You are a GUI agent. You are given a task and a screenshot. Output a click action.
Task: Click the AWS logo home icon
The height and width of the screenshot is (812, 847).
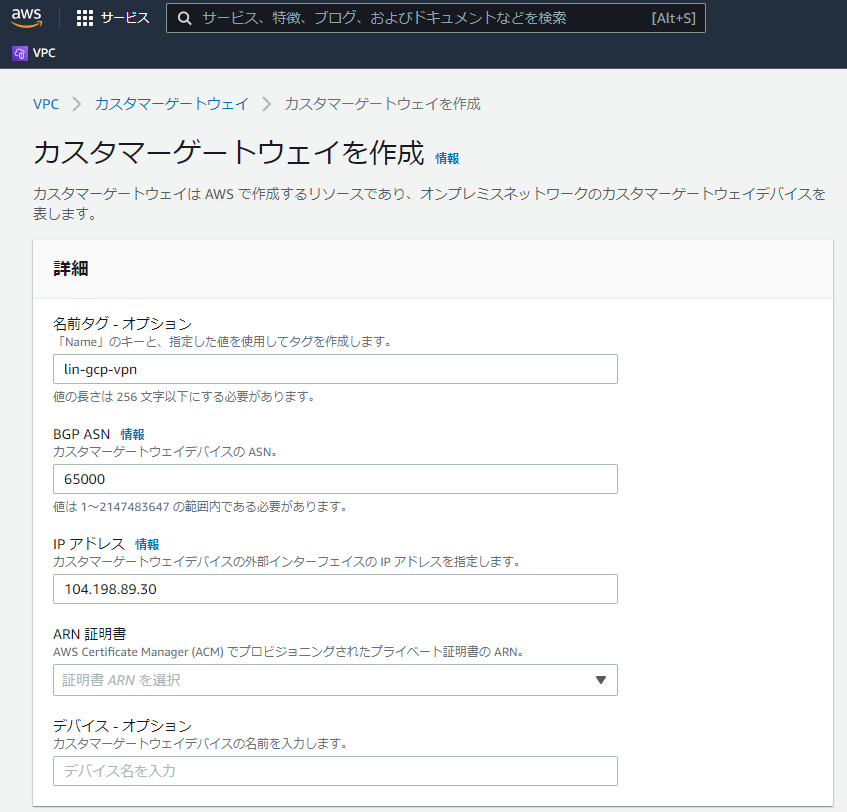click(x=27, y=17)
